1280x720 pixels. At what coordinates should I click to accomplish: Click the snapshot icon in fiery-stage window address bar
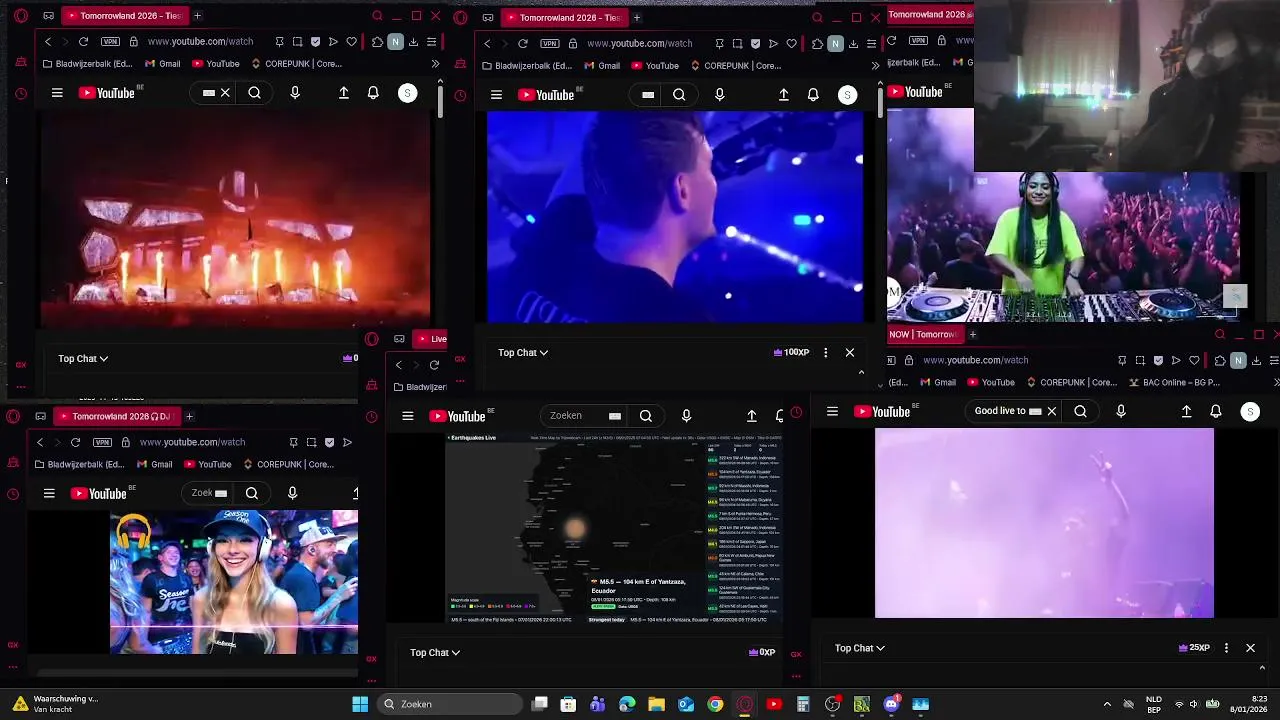pos(297,42)
